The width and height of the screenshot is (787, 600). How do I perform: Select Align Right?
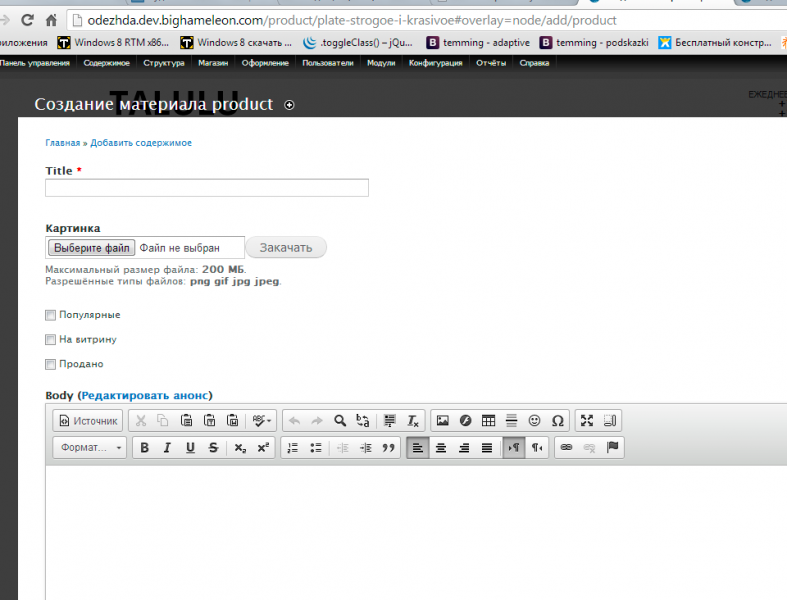click(x=464, y=447)
